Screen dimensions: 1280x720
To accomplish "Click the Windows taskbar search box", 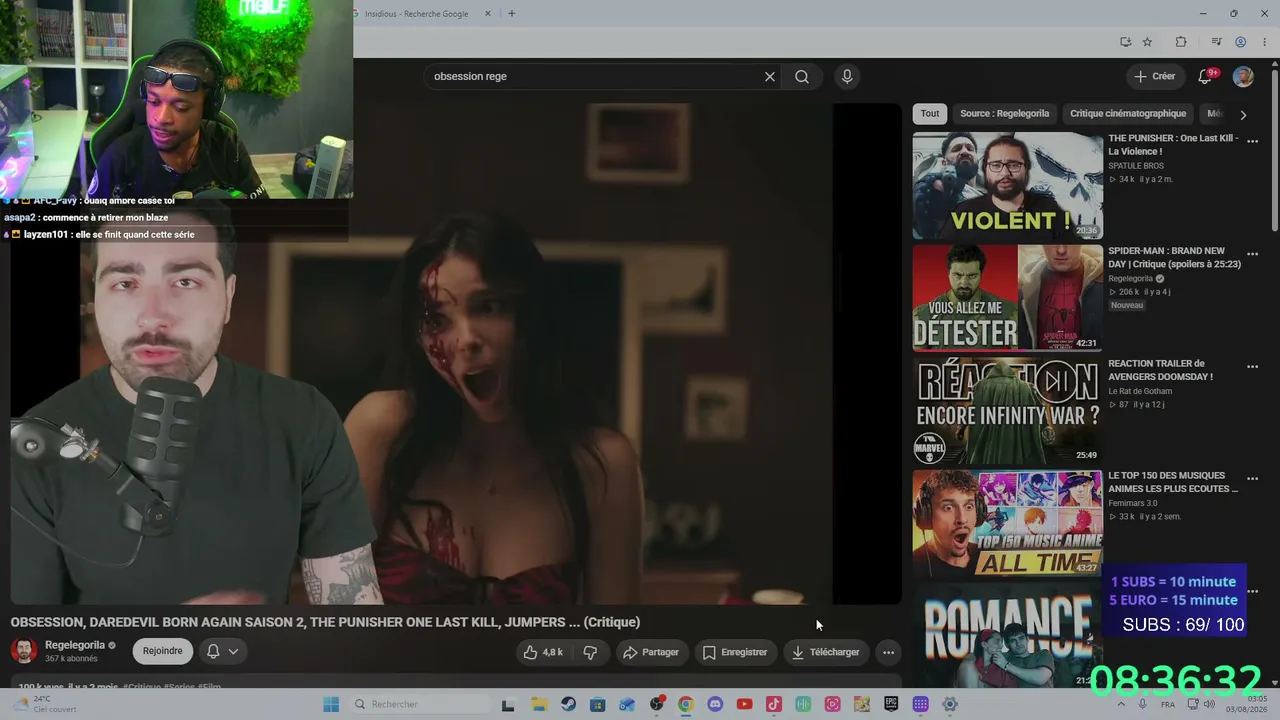I will (x=420, y=704).
